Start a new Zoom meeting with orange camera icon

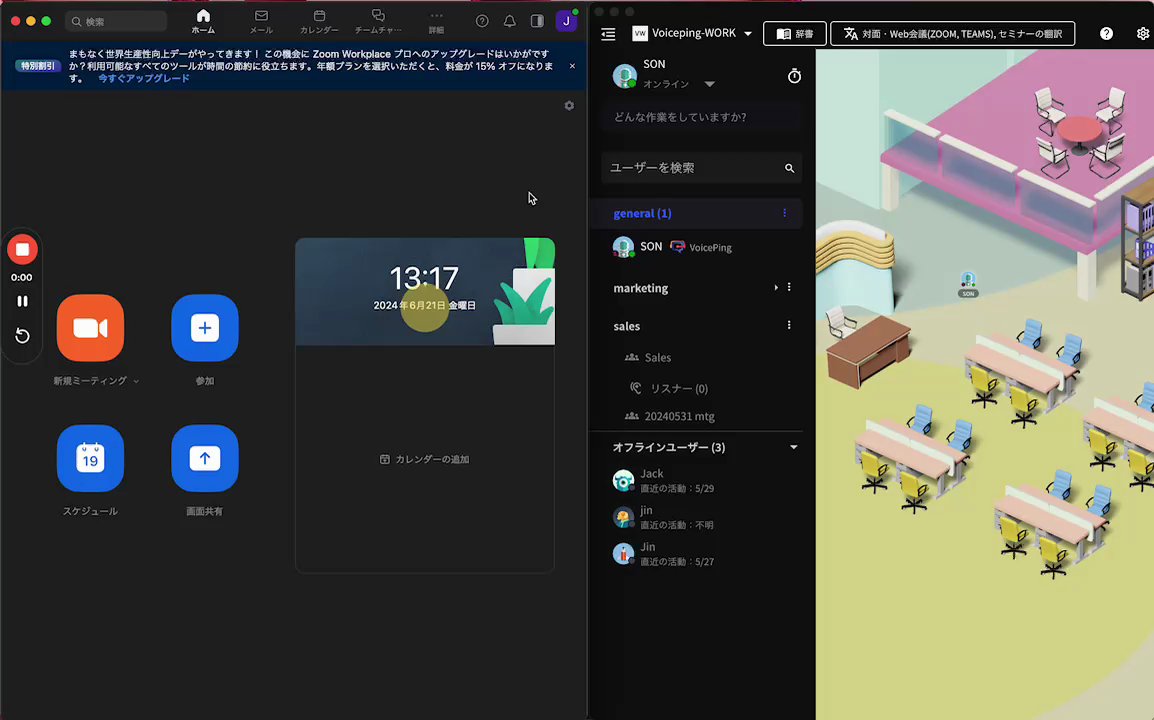pos(90,328)
